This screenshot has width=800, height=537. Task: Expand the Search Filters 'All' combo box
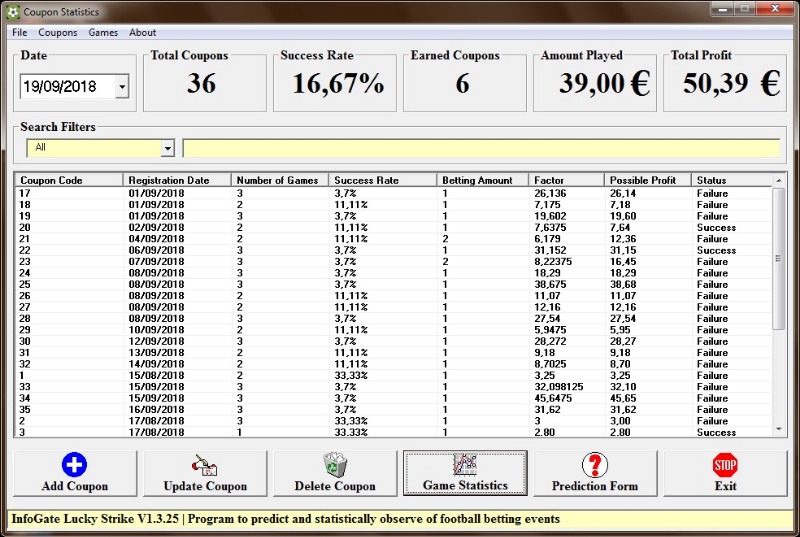click(x=167, y=148)
